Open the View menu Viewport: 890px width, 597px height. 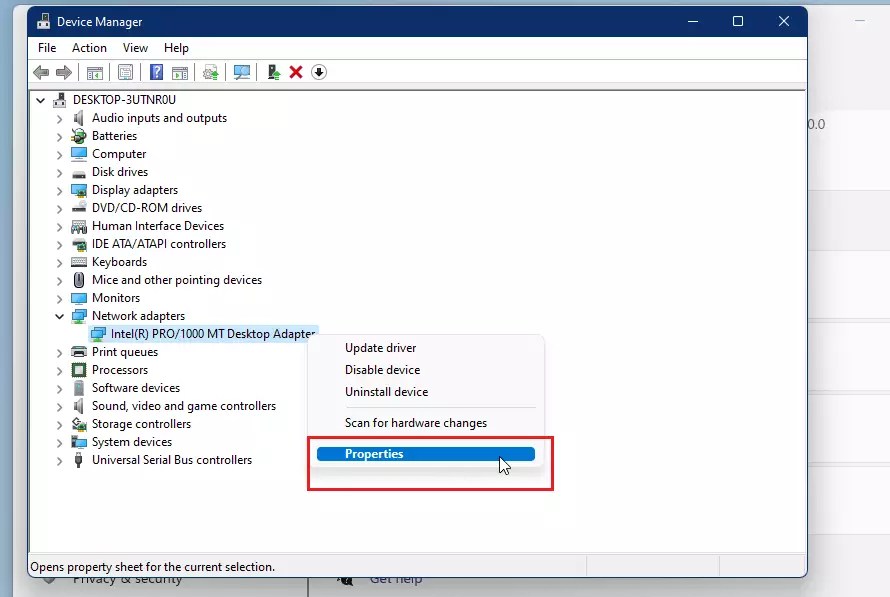point(135,47)
